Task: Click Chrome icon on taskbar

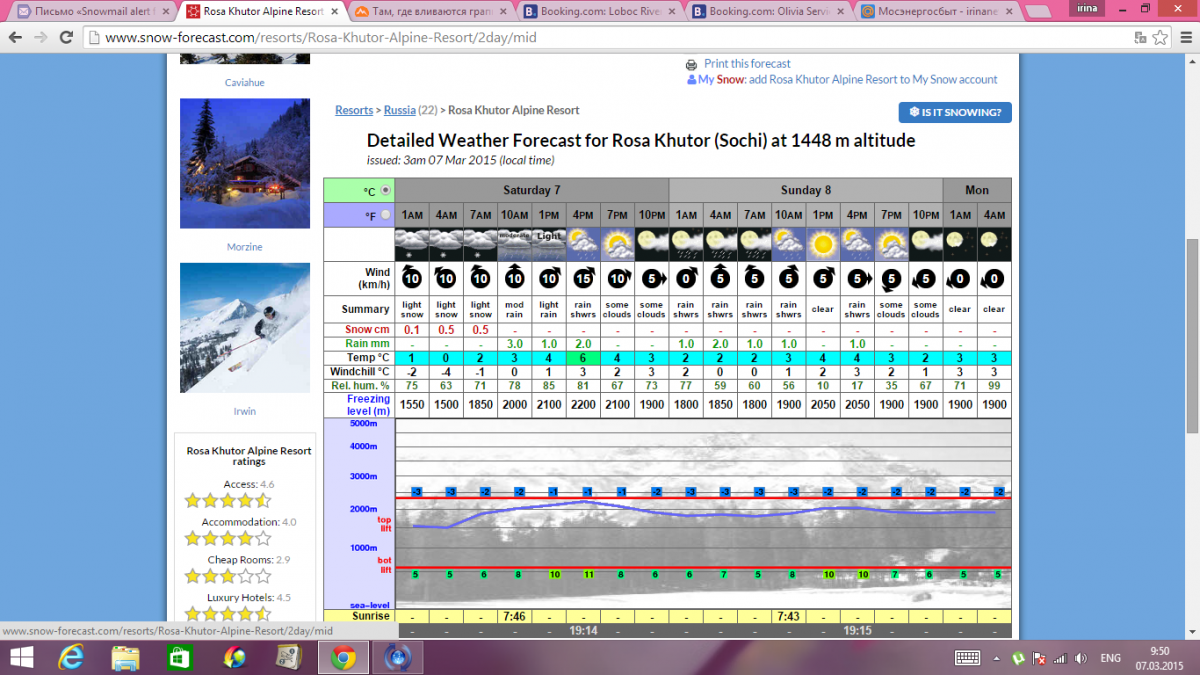Action: pyautogui.click(x=343, y=658)
